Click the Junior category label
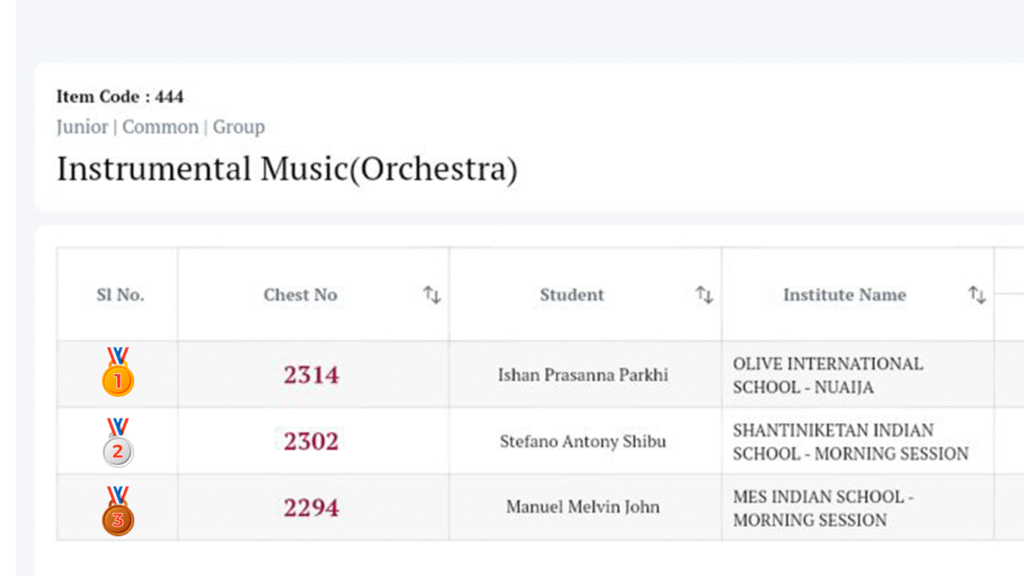Viewport: 1024px width, 576px height. point(82,127)
